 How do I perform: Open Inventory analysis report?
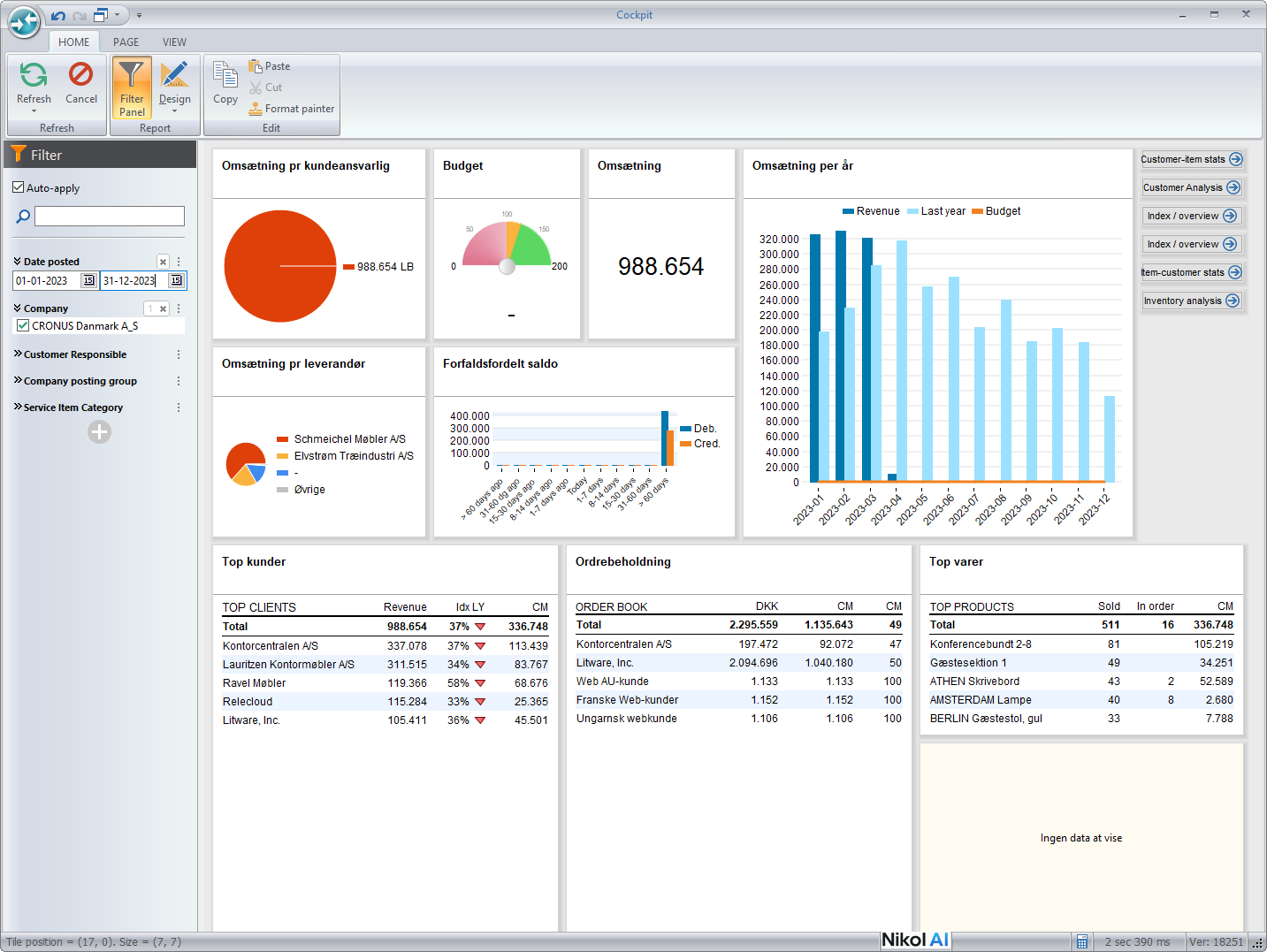pyautogui.click(x=1192, y=301)
